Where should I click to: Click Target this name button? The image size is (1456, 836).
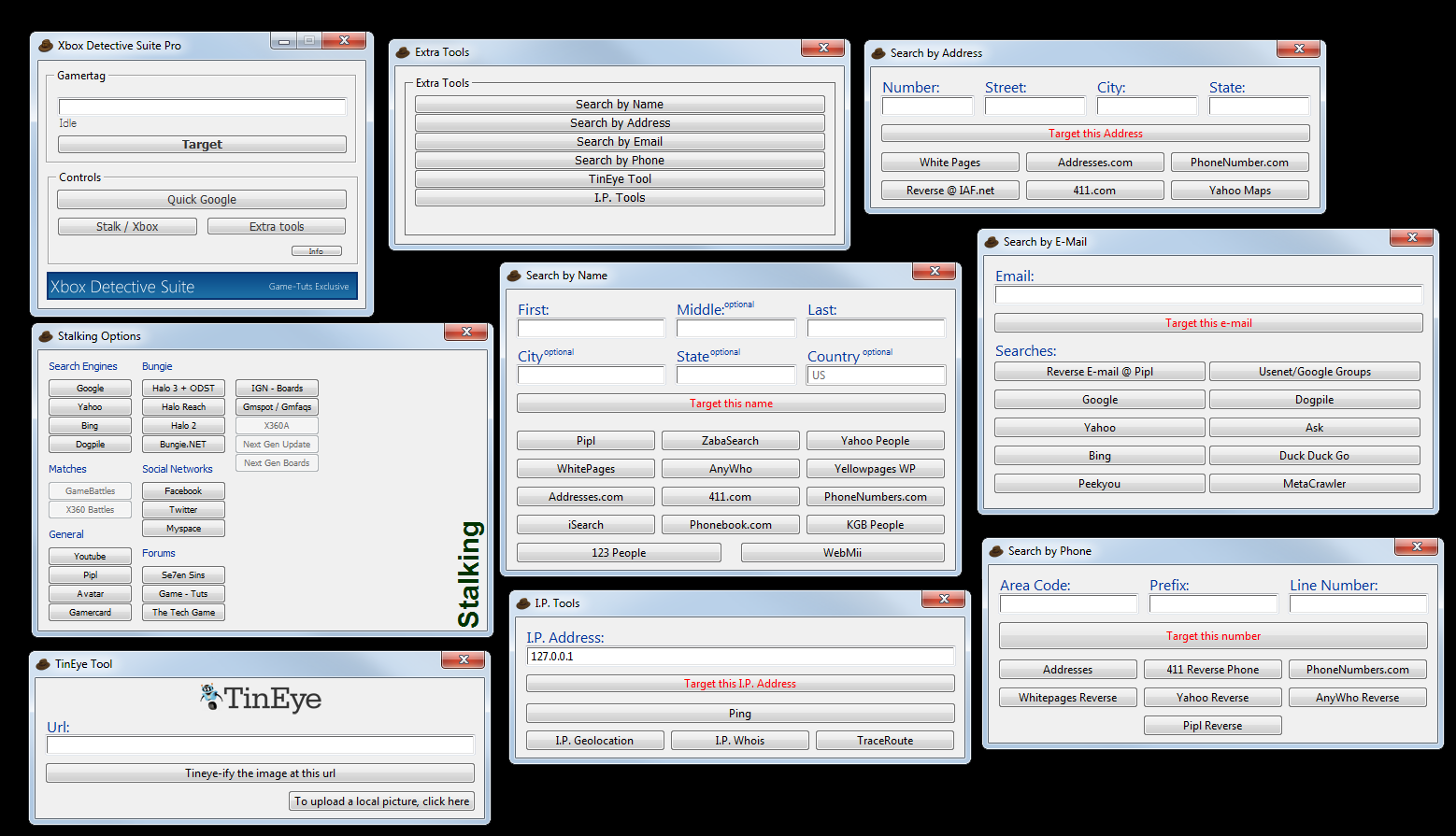pos(731,404)
